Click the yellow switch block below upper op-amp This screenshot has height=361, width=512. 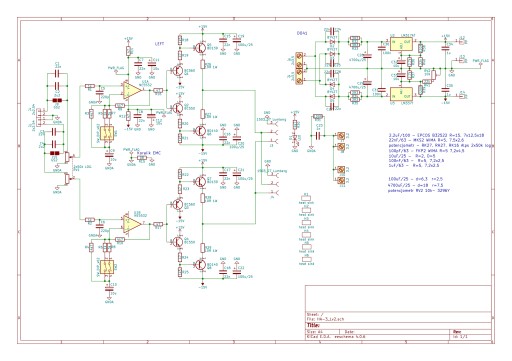point(107,133)
